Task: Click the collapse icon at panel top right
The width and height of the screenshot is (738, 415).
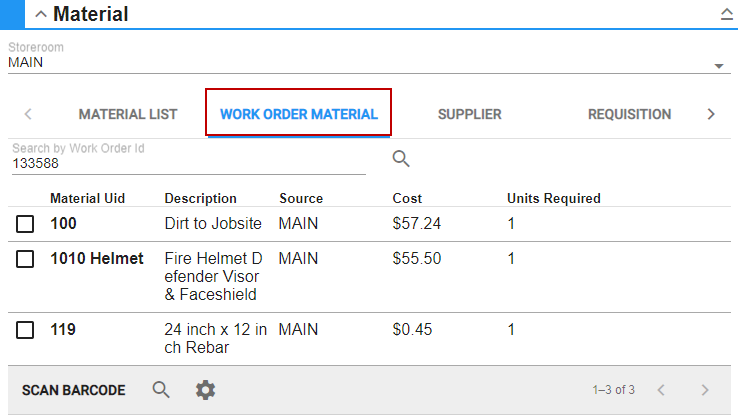Action: point(726,14)
